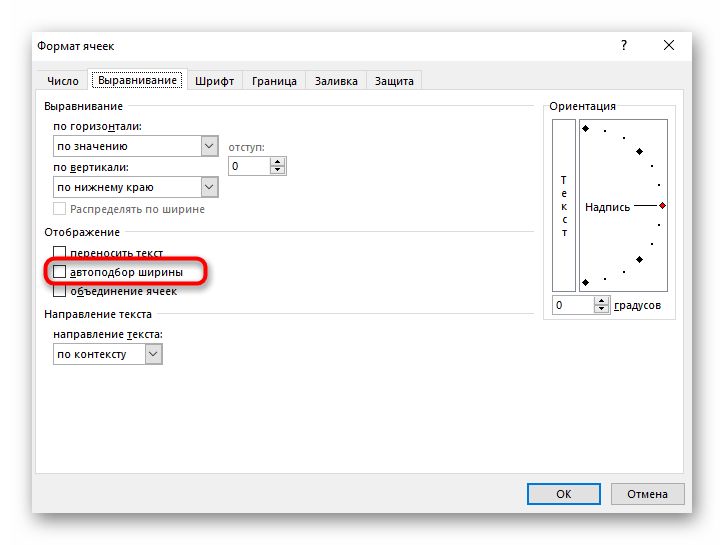Set orientation to the top 90-degree diamond
The width and height of the screenshot is (724, 545).
(x=585, y=128)
